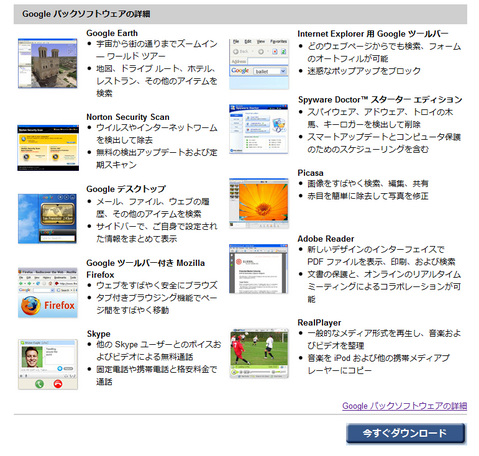Screen dimensions: 479x456
Task: Click the bullet スパイウェア、アドウェア、トロイの木馬
Action: 380,118
